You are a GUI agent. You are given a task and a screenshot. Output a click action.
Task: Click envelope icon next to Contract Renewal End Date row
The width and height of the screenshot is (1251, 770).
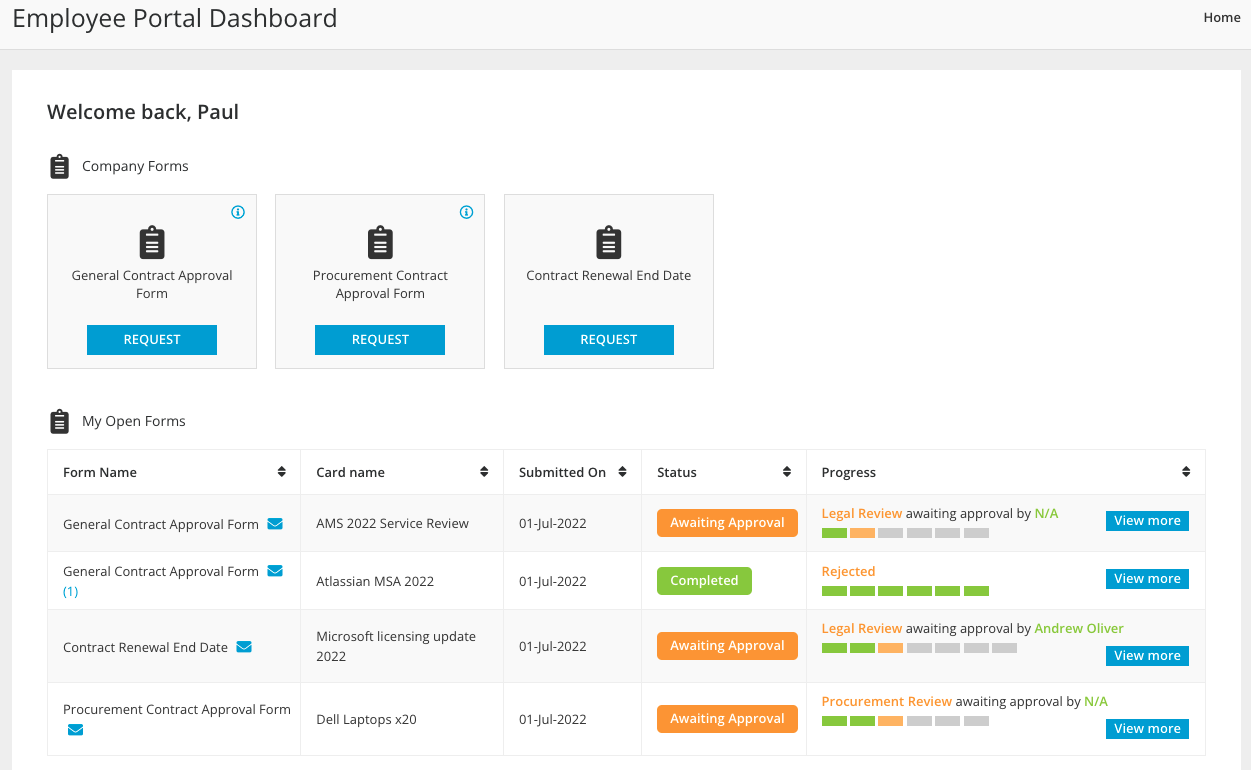click(244, 647)
